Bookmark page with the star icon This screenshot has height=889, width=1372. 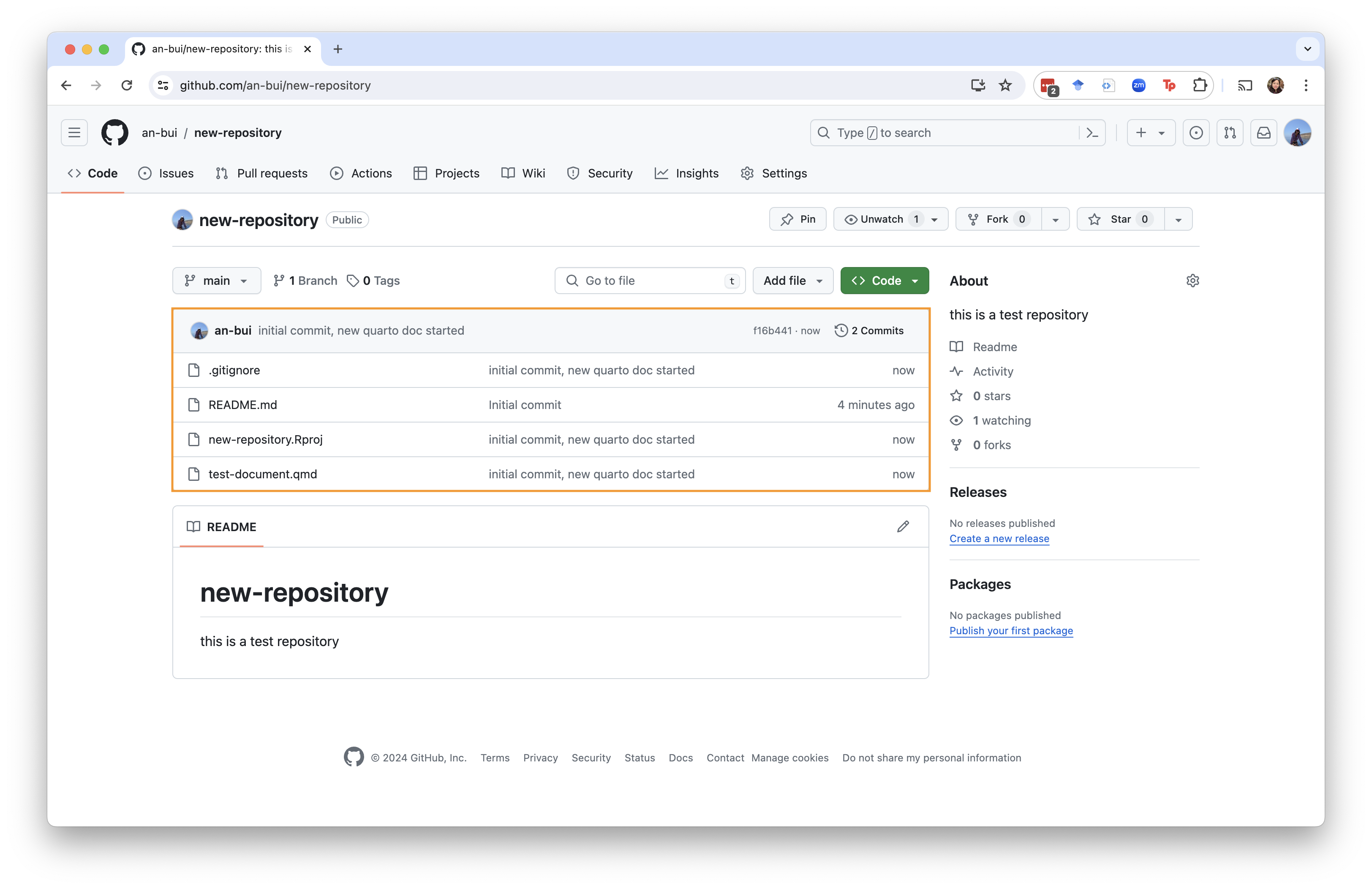pos(1005,85)
